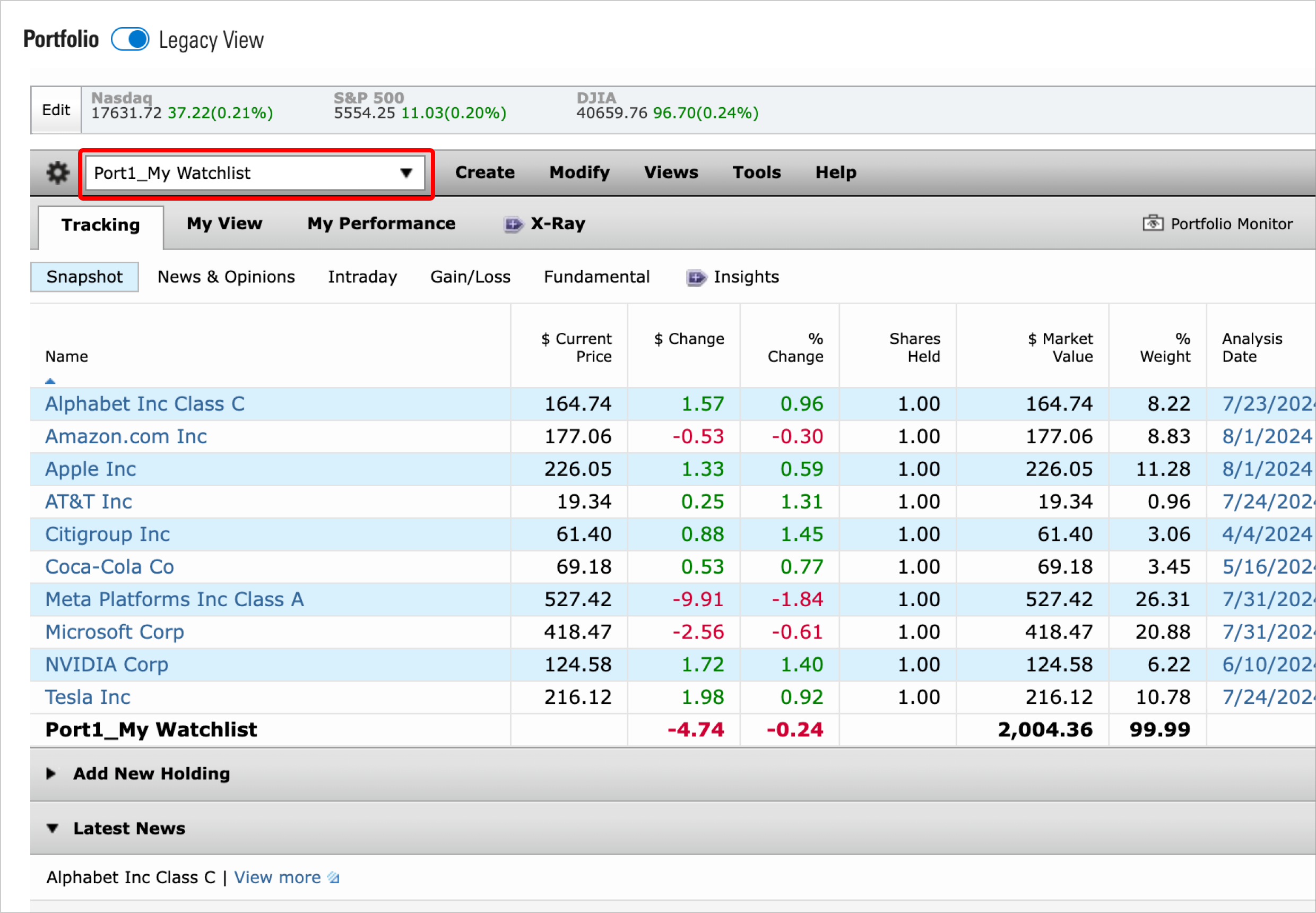Image resolution: width=1316 pixels, height=913 pixels.
Task: Click the Edit button beside market indexes
Action: [x=56, y=110]
